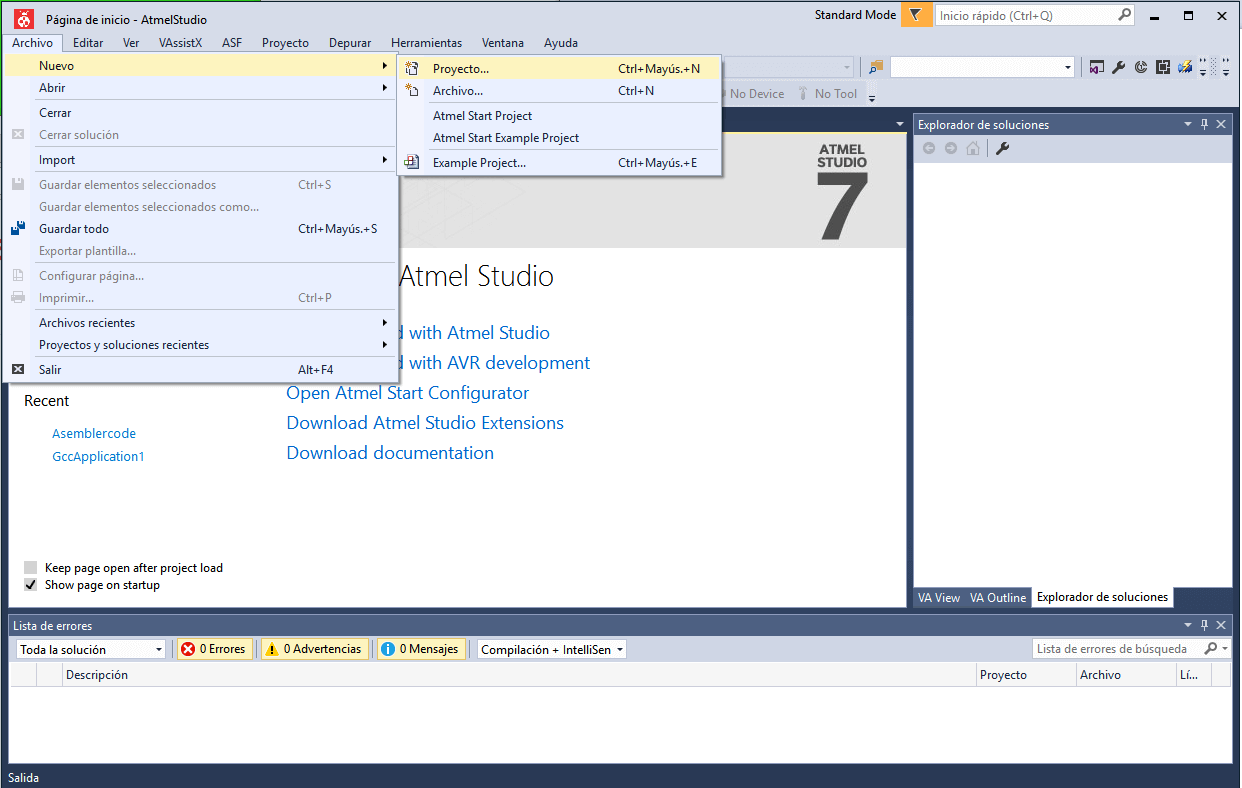Click the device programming lightning icon
Image resolution: width=1242 pixels, height=788 pixels.
pyautogui.click(x=1185, y=67)
